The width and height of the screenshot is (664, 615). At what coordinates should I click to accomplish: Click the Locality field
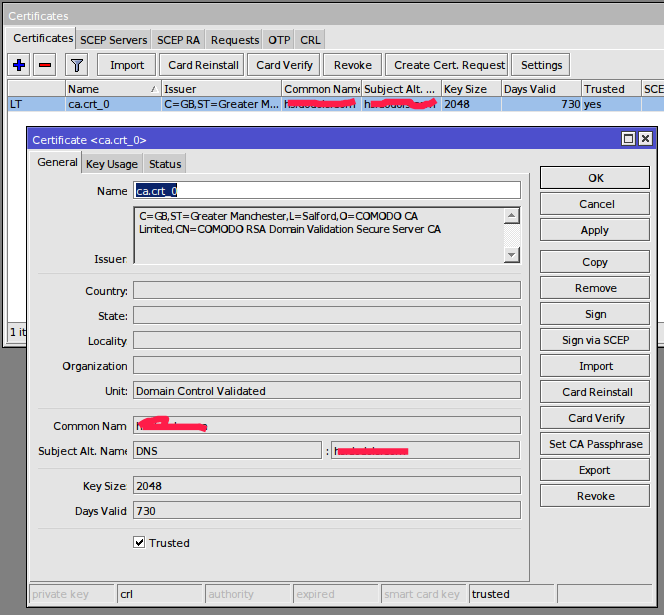[327, 341]
